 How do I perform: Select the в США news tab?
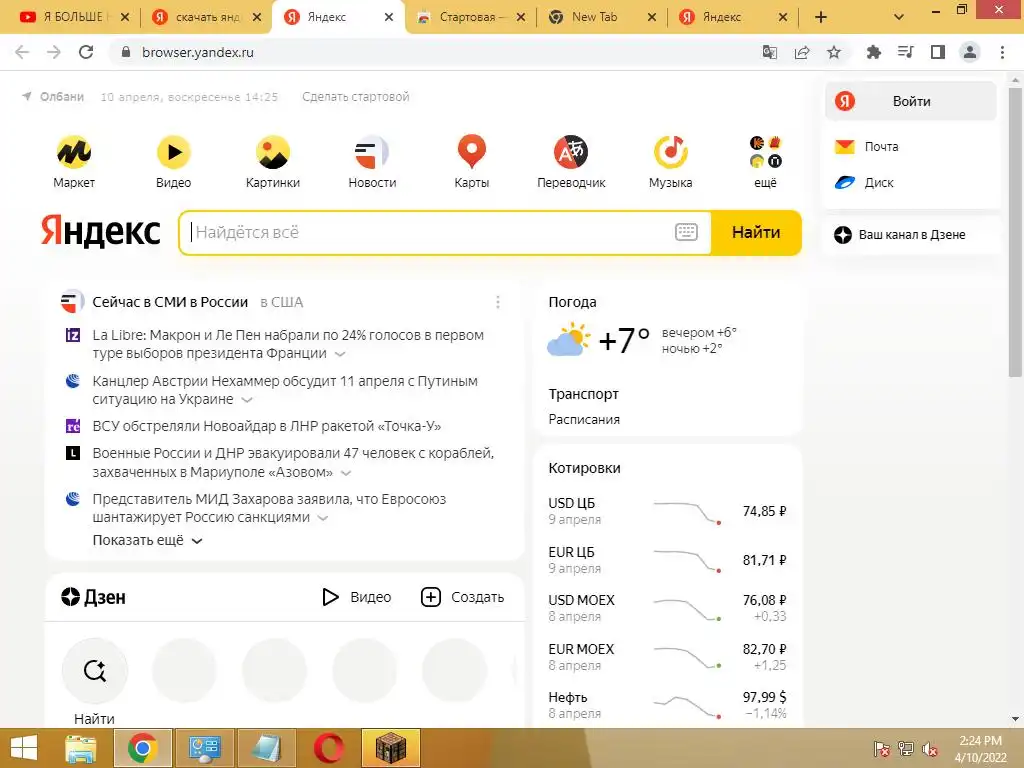pos(281,302)
